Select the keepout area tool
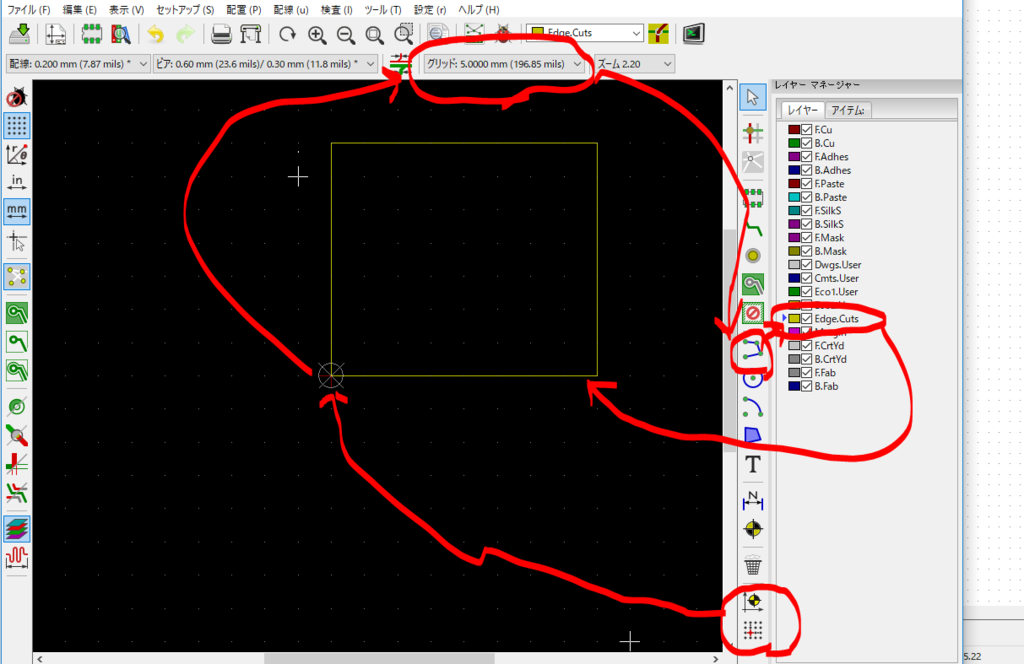1024x664 pixels. pyautogui.click(x=753, y=313)
